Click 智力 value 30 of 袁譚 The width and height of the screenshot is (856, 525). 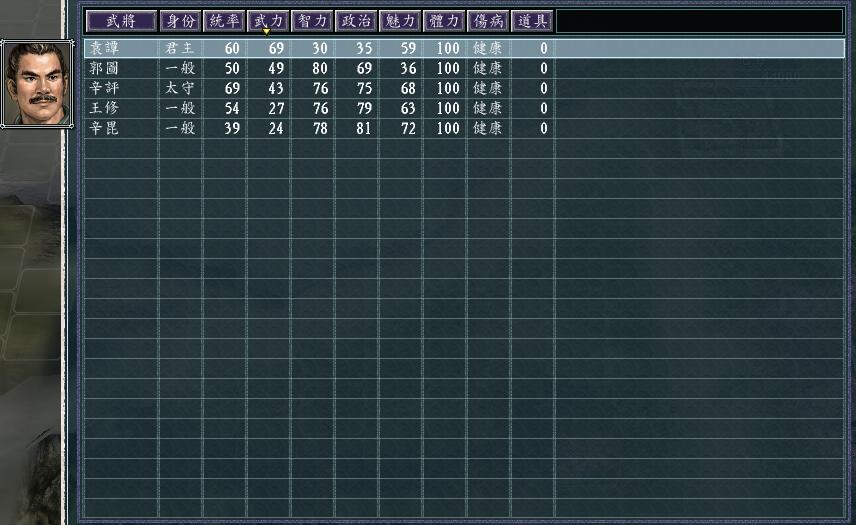pyautogui.click(x=320, y=48)
